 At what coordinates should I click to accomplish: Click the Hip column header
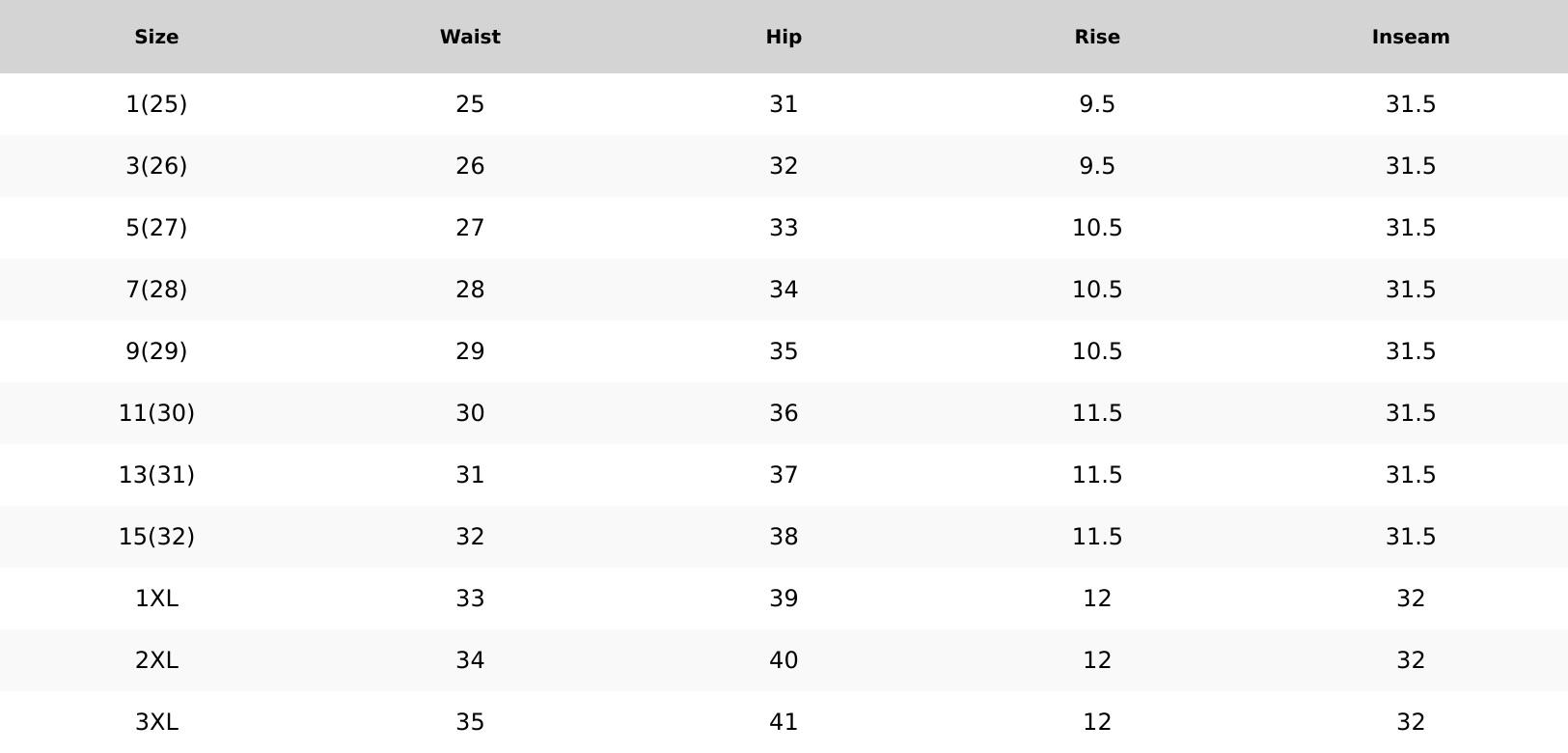(x=784, y=37)
